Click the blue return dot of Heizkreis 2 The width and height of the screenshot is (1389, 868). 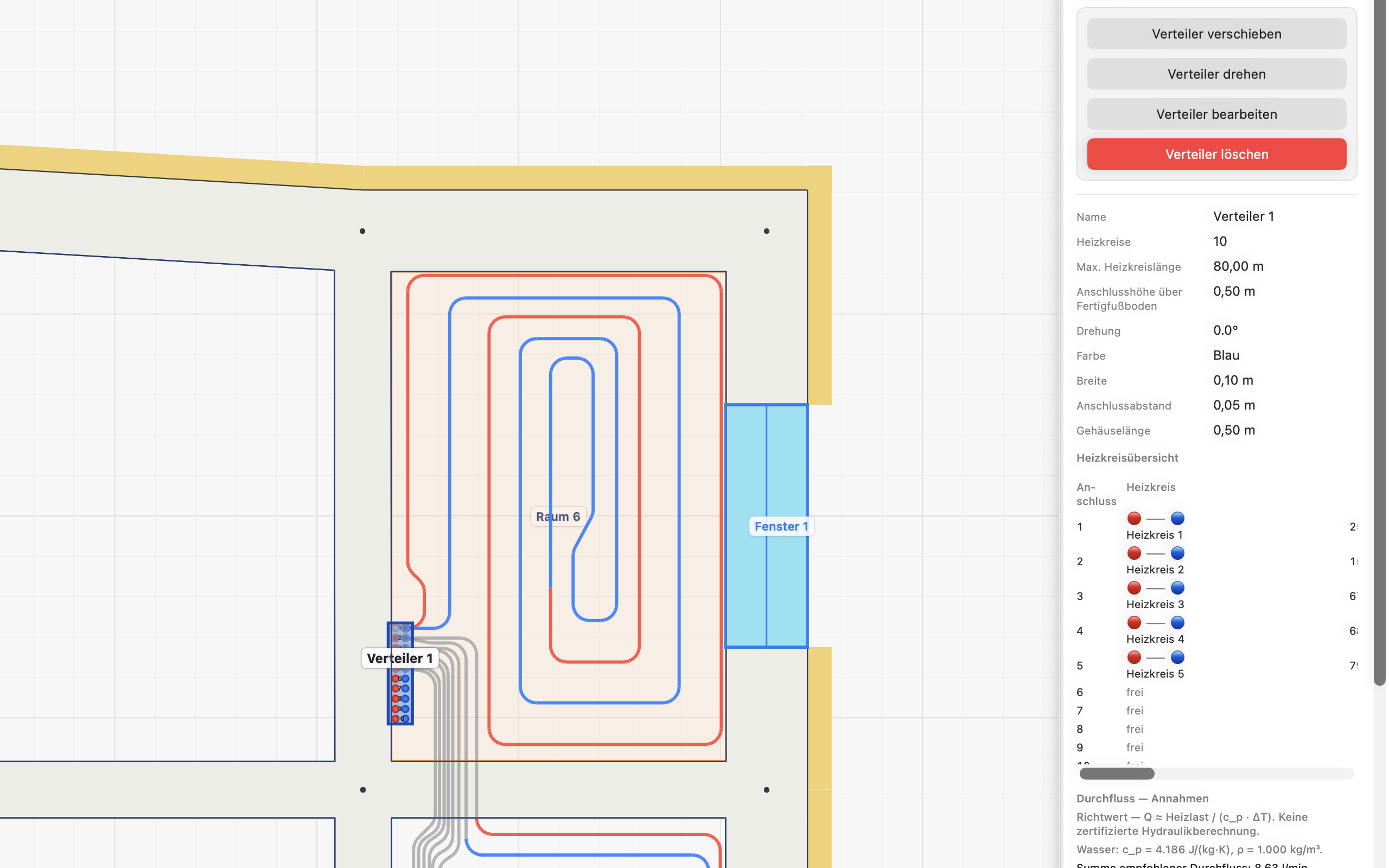[1177, 553]
